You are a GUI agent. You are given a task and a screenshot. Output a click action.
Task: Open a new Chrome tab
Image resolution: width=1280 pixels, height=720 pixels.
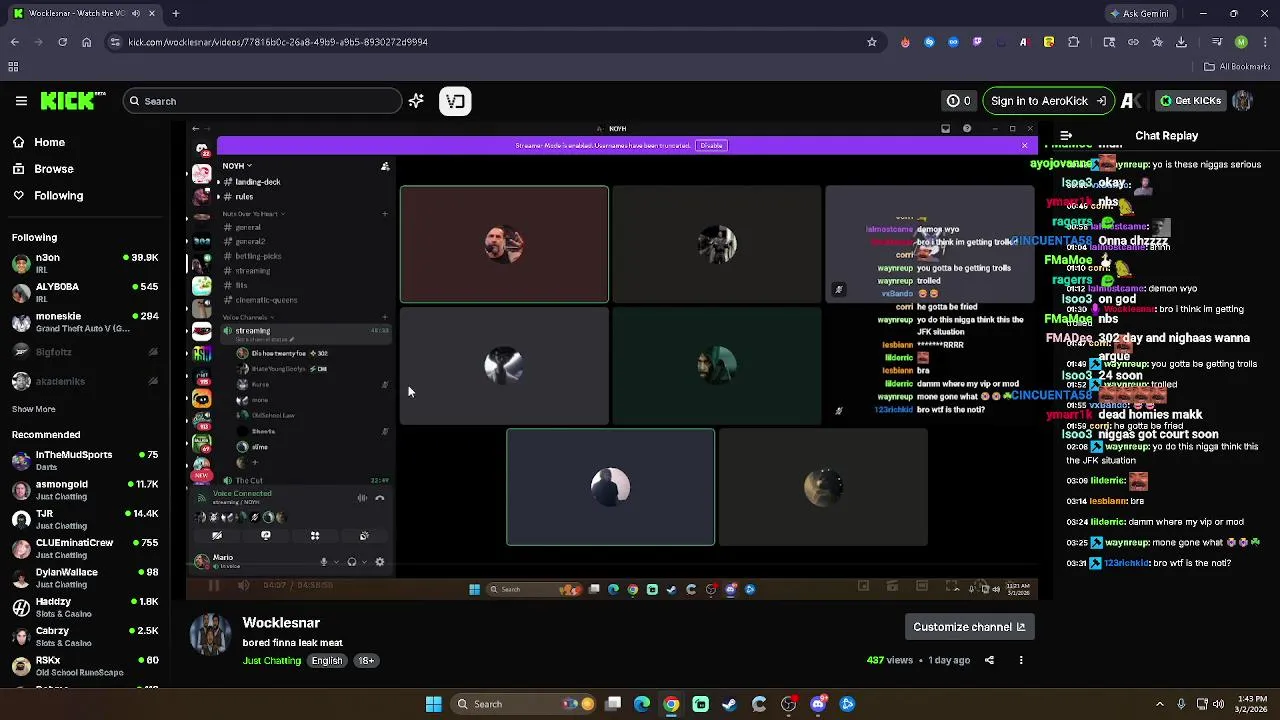175,14
